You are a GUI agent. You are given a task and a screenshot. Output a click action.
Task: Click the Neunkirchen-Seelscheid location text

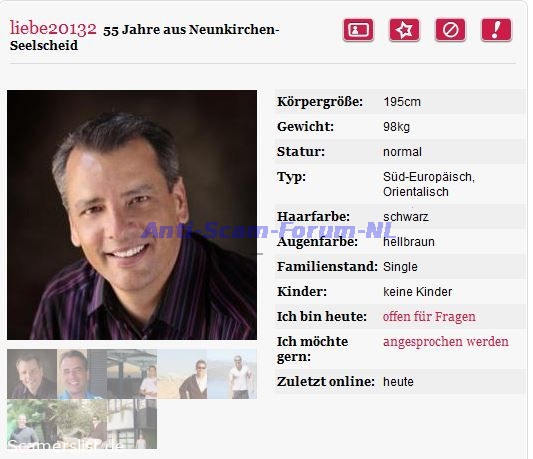pyautogui.click(x=144, y=37)
